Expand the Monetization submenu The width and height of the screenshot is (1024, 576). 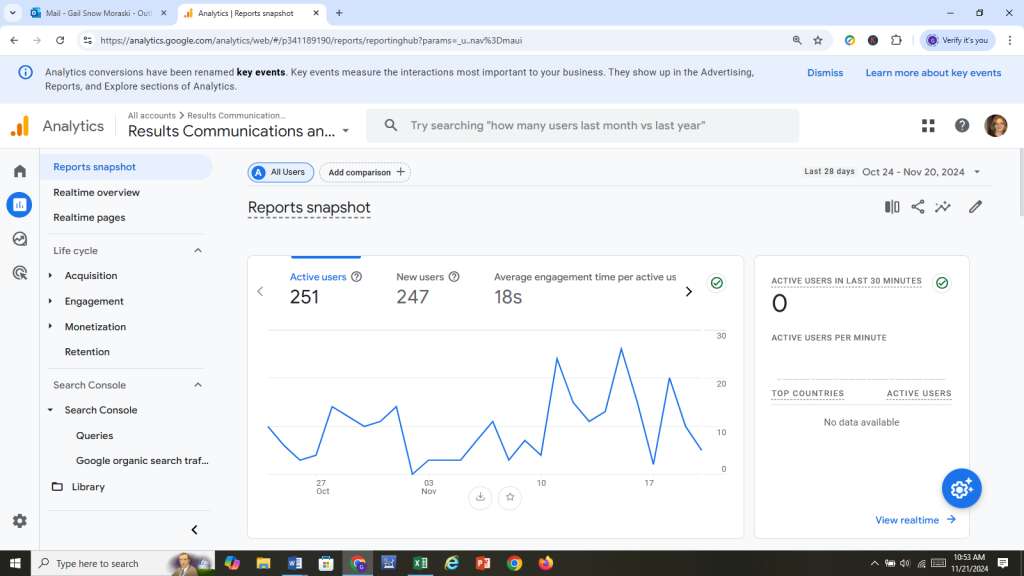[x=50, y=327]
